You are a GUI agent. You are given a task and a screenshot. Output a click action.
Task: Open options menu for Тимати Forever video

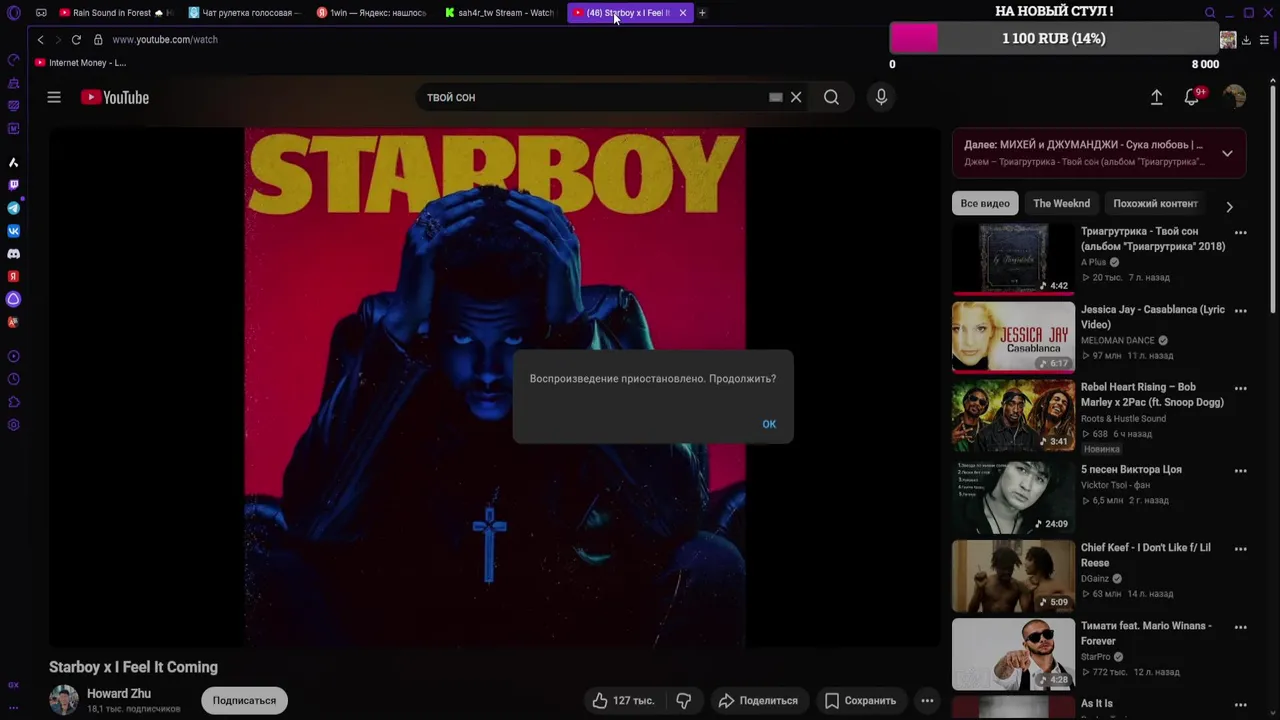coord(1240,627)
